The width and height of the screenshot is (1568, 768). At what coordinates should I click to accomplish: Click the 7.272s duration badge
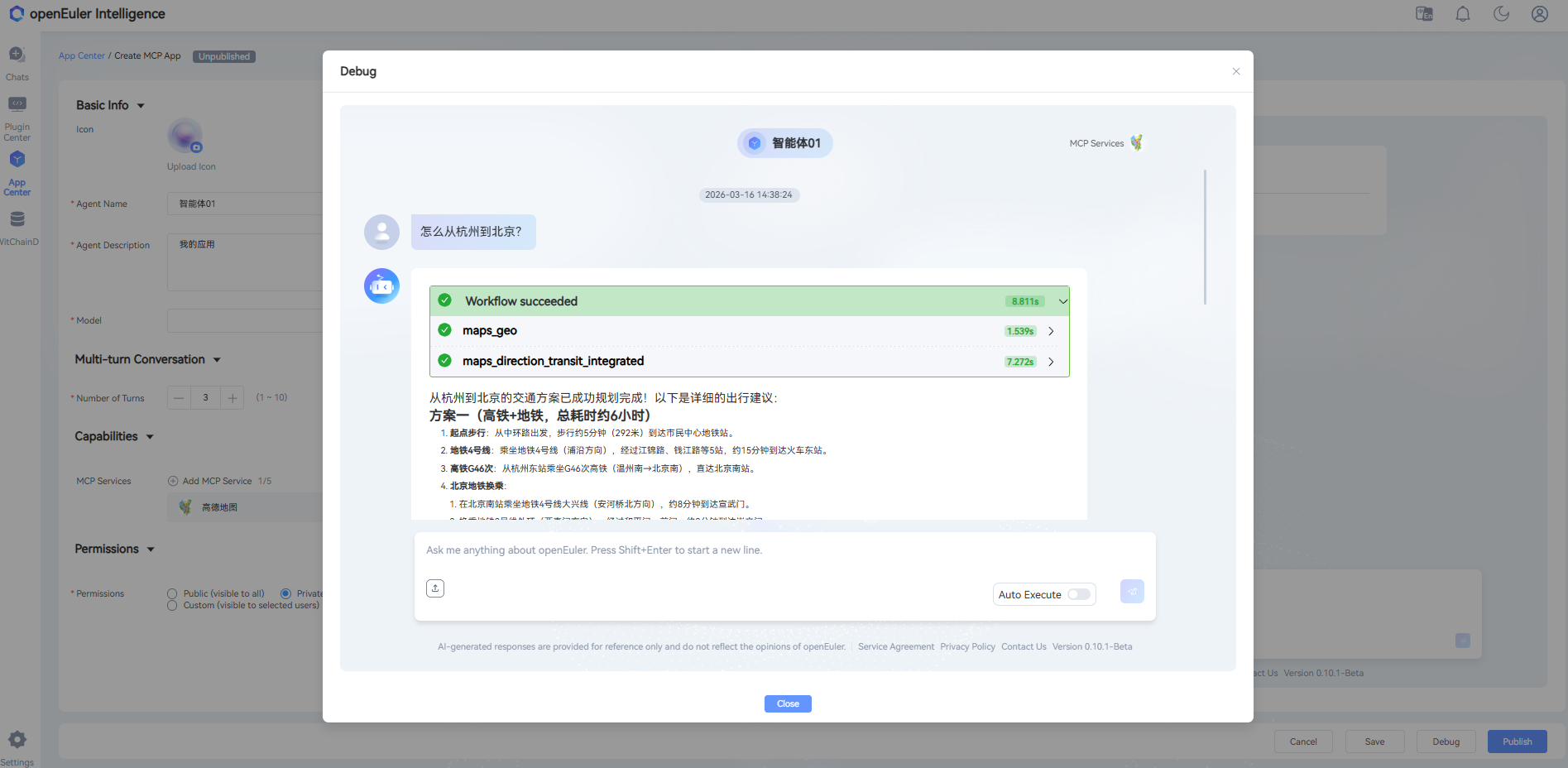pyautogui.click(x=1020, y=362)
